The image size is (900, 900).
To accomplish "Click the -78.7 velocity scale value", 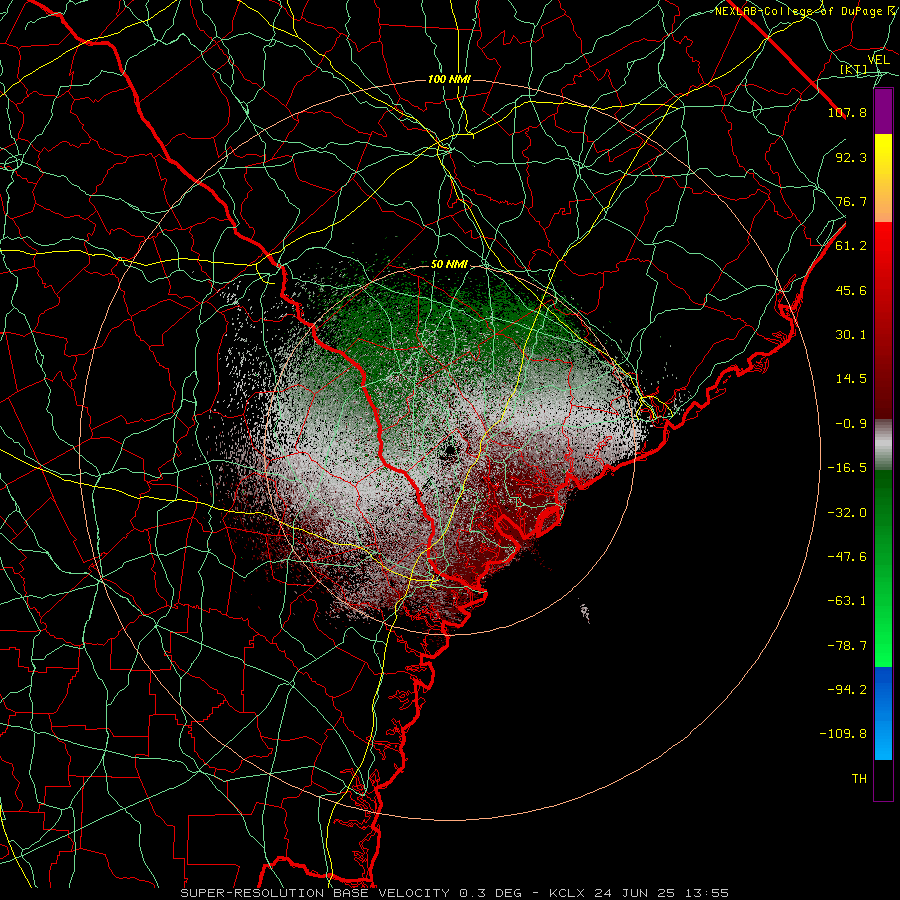I will coord(847,646).
